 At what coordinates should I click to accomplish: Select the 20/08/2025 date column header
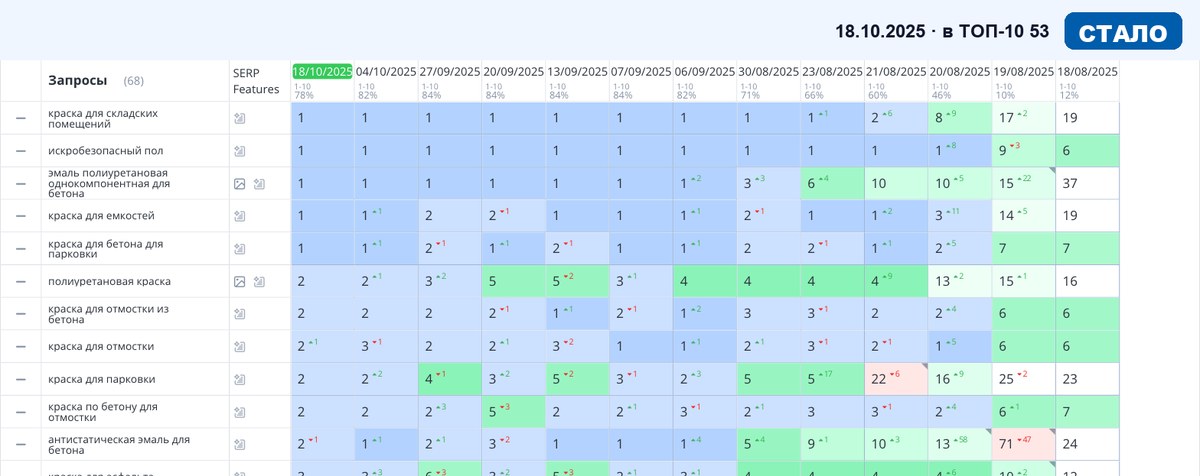(x=960, y=71)
